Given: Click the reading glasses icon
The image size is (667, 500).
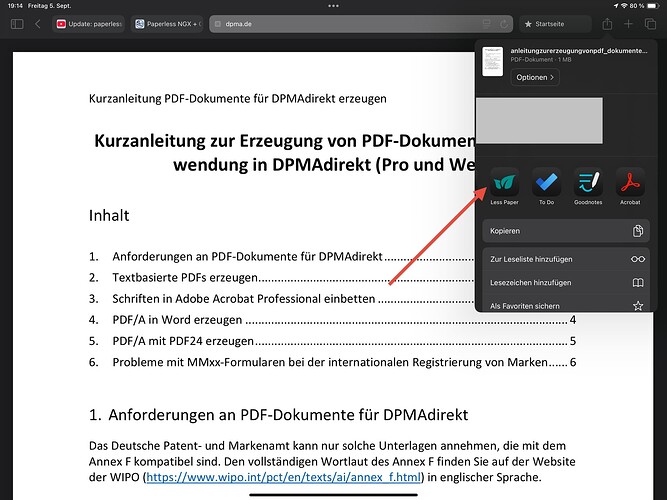Looking at the screenshot, I should click(638, 259).
